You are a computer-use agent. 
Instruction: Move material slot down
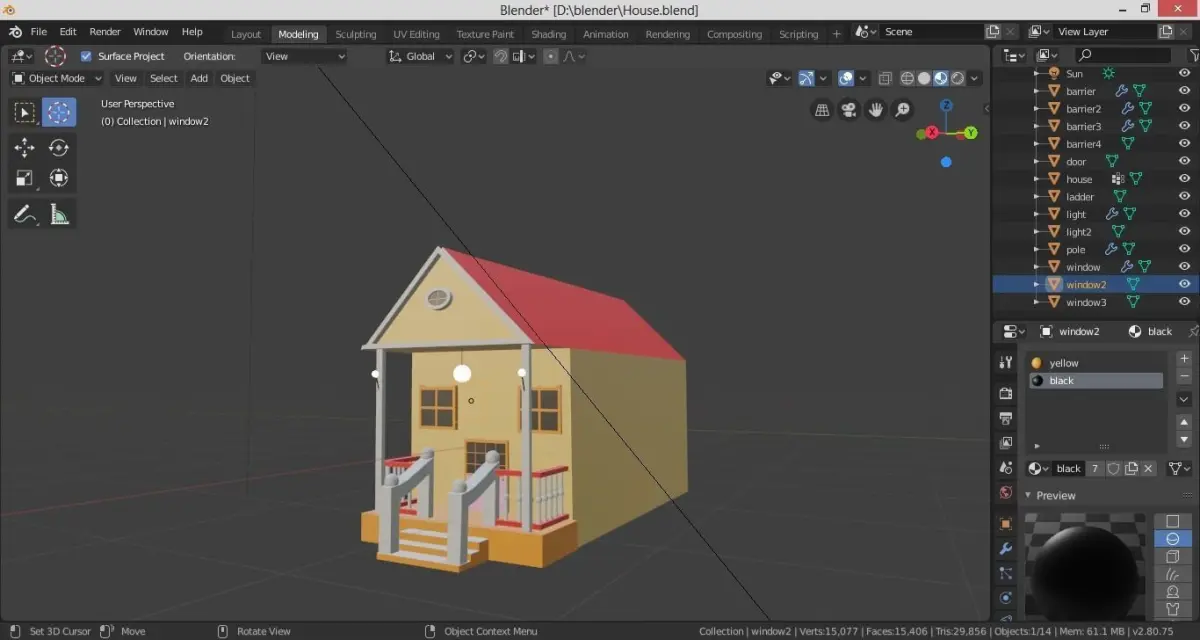(x=1184, y=440)
